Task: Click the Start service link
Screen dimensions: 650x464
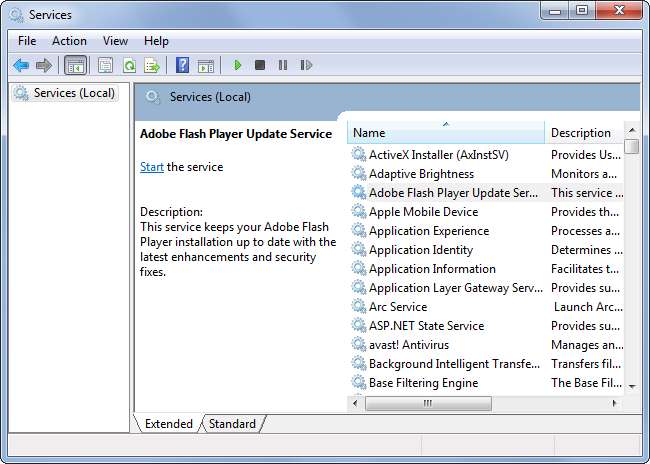Action: pos(152,167)
